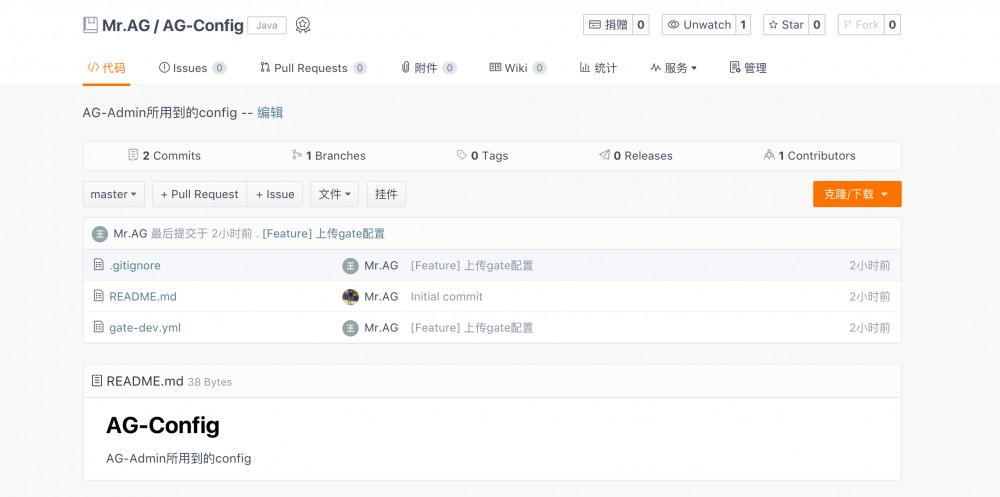Click the photo avatar in README.md row
The height and width of the screenshot is (497, 1000).
pyautogui.click(x=350, y=297)
